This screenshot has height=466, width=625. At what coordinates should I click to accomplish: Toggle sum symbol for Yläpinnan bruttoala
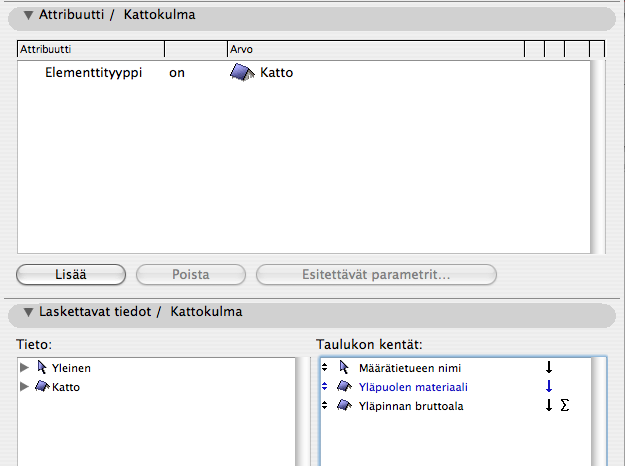click(x=565, y=405)
